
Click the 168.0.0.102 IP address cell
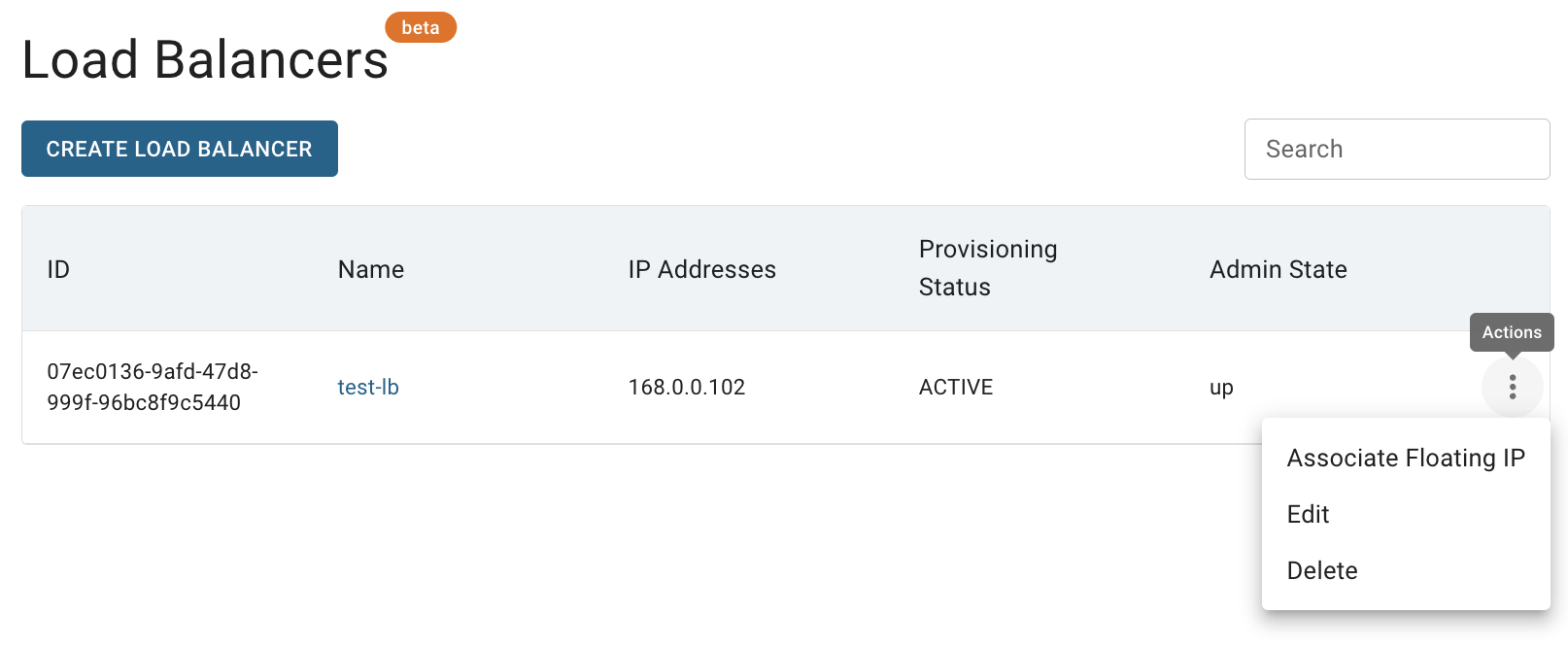click(x=687, y=387)
